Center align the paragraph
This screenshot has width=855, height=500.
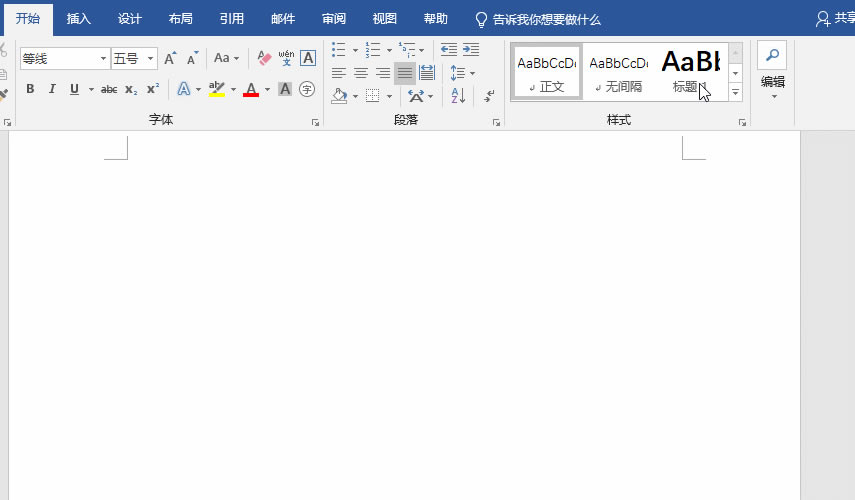point(361,73)
